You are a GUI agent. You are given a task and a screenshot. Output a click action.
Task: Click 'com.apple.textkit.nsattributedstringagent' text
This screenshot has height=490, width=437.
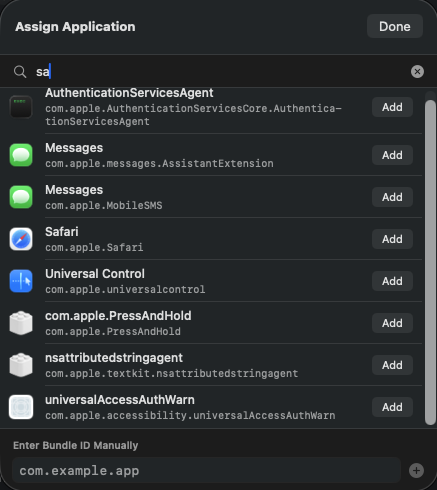tap(172, 373)
